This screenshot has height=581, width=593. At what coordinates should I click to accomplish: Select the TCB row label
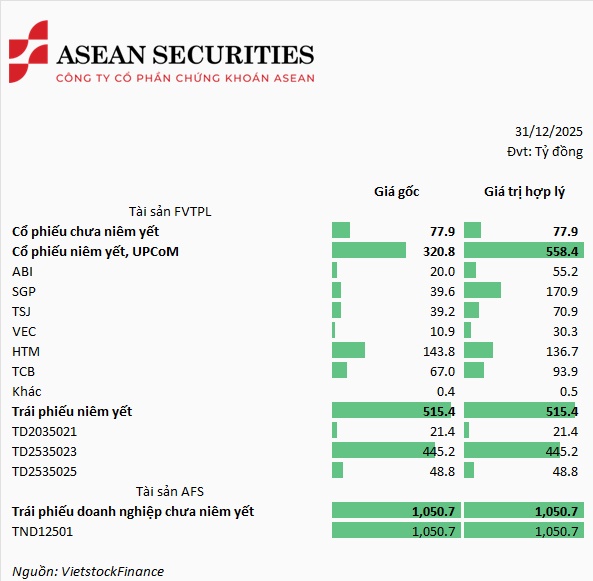[23, 371]
